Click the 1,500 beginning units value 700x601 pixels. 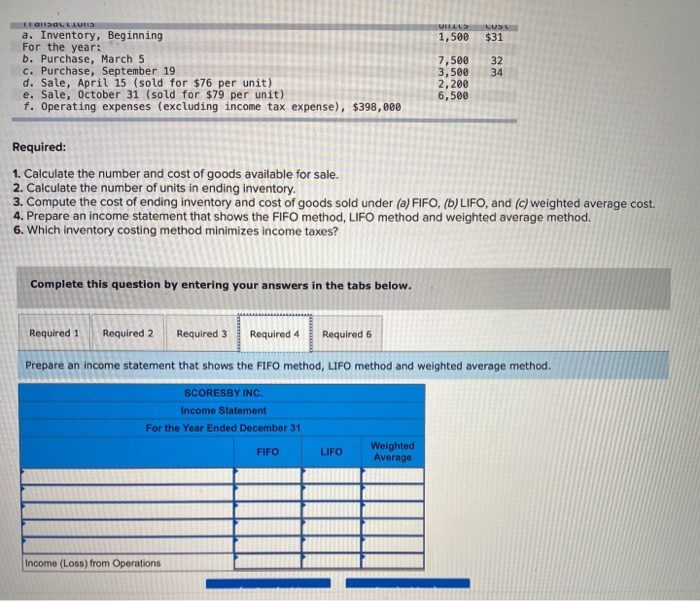coord(453,37)
